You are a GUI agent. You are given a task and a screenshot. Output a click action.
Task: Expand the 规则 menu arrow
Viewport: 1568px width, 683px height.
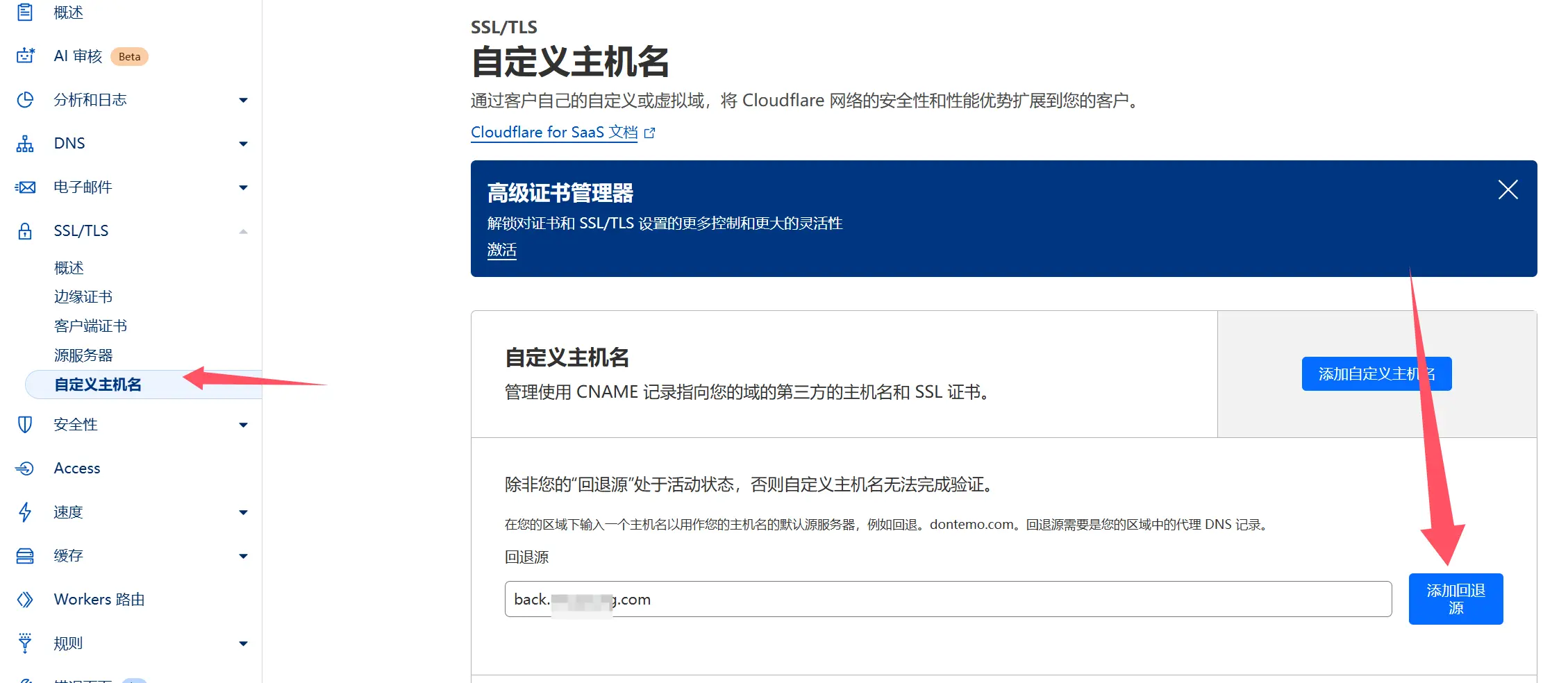click(x=243, y=644)
